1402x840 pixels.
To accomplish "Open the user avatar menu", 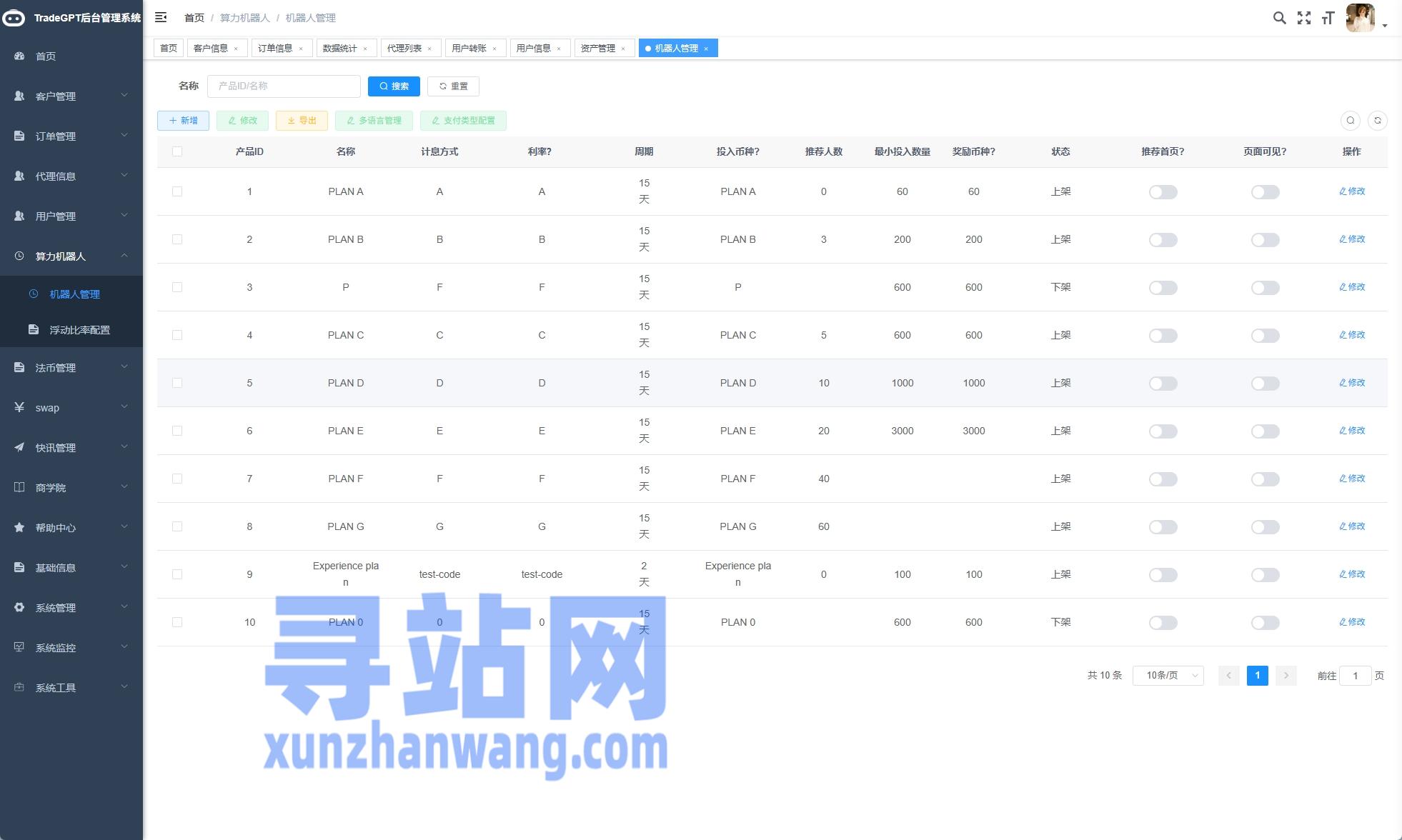I will (x=1361, y=18).
